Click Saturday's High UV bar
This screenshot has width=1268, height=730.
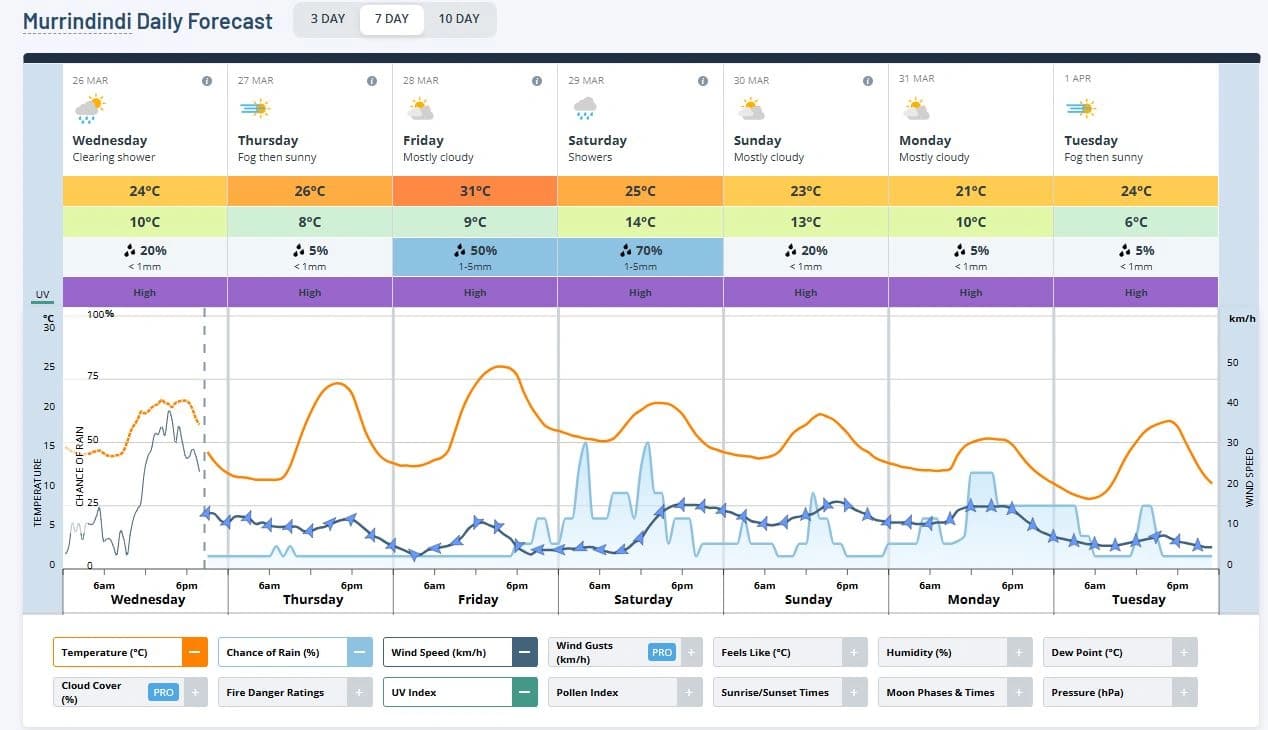click(x=640, y=292)
